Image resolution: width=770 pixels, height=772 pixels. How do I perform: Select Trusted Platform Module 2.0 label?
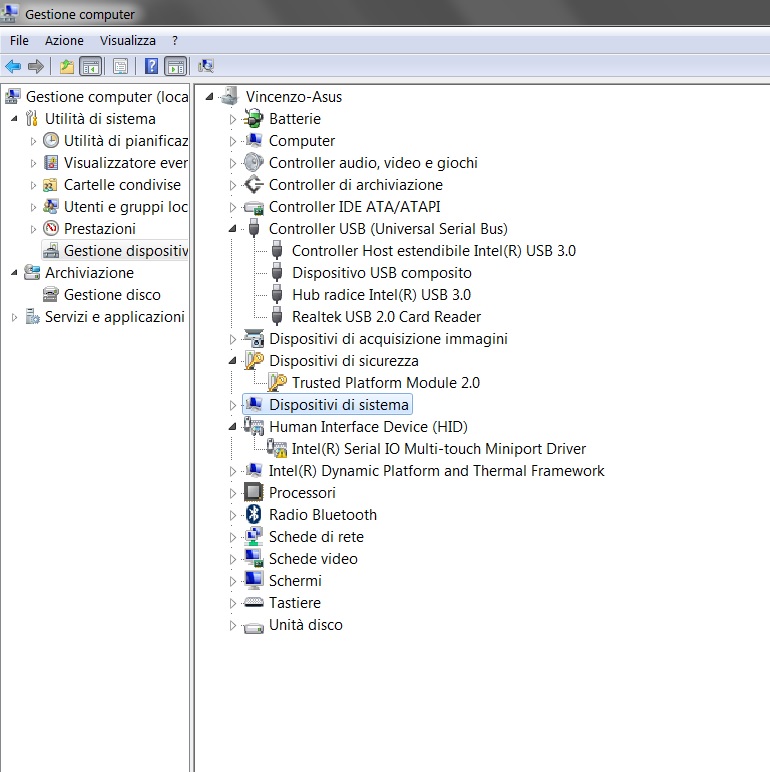coord(385,383)
